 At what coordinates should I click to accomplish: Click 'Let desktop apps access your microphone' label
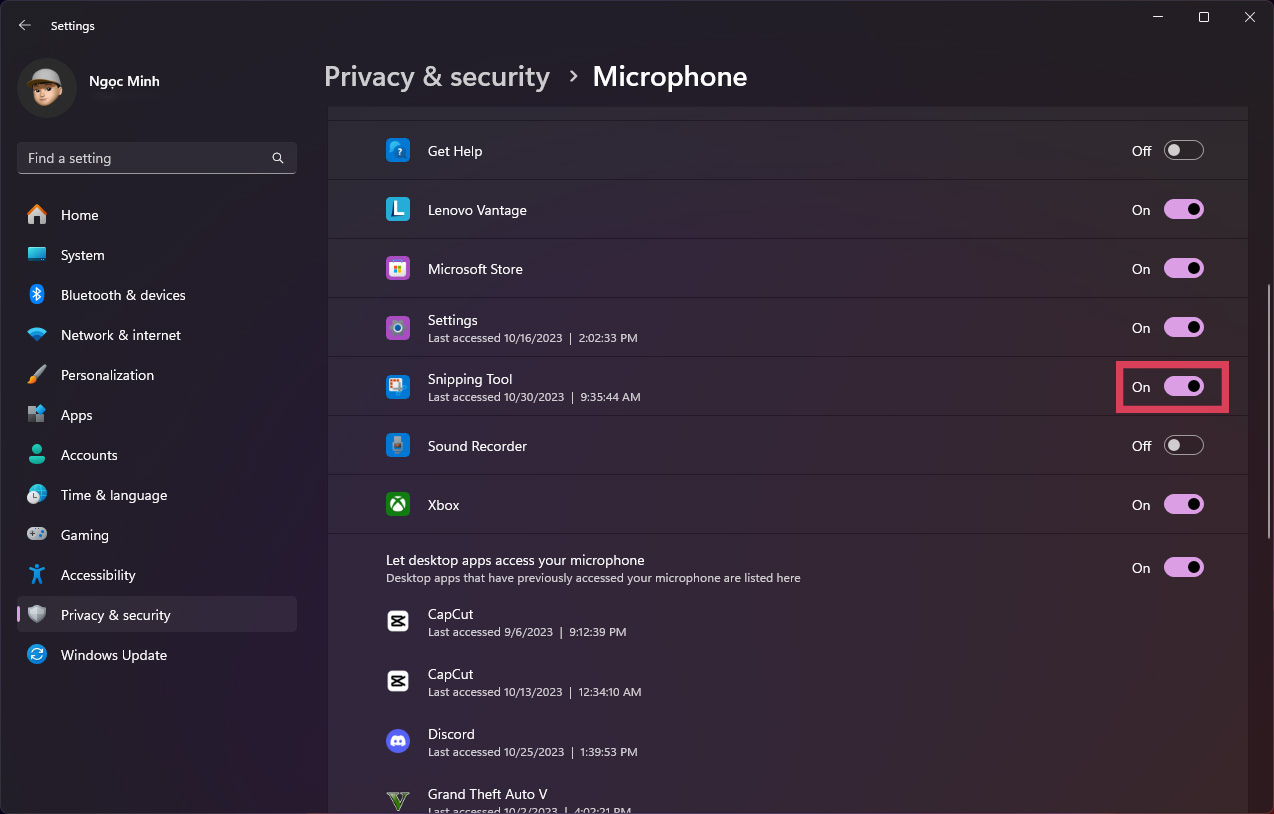[515, 560]
